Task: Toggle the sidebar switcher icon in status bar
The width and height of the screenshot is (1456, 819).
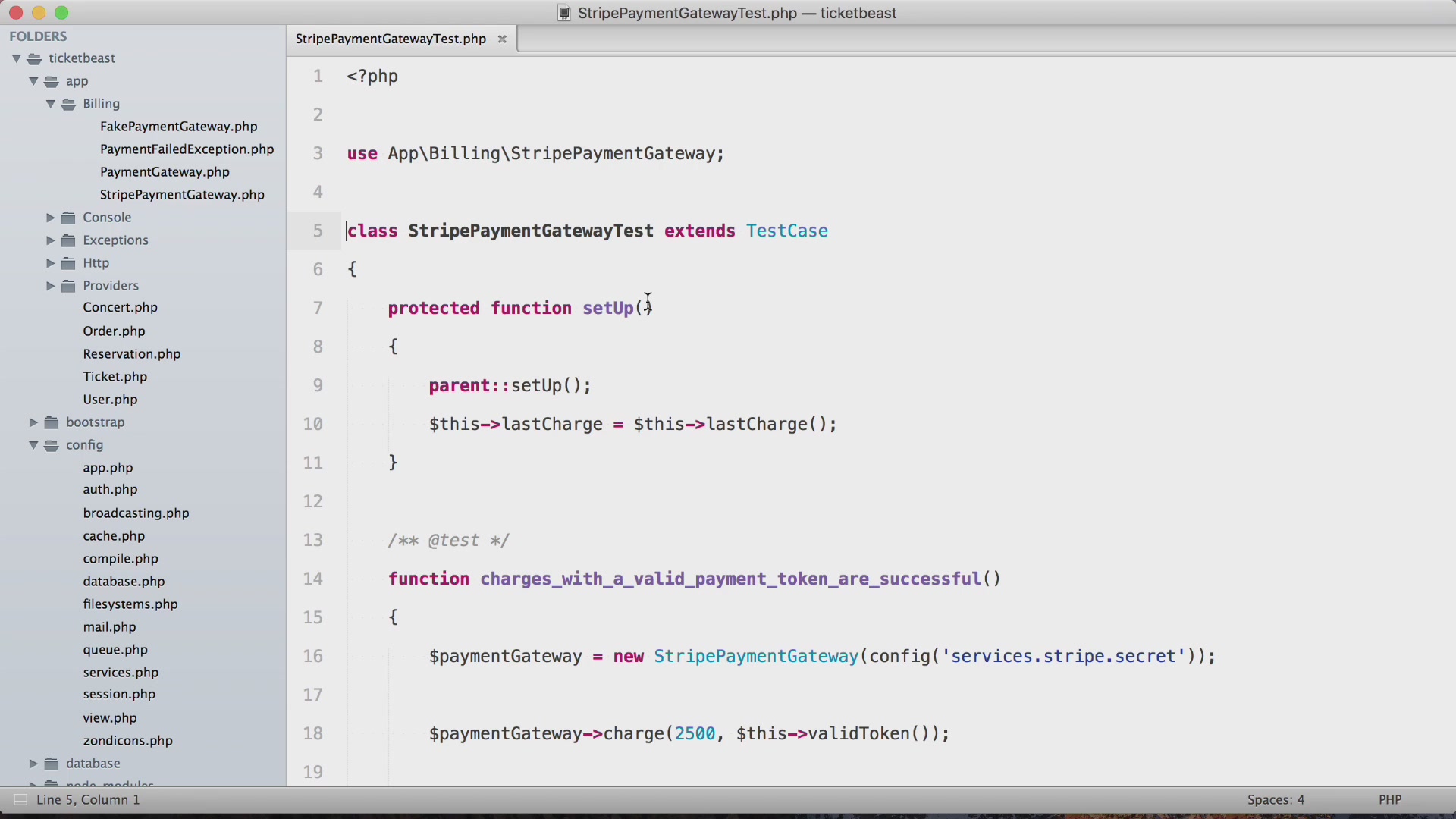Action: click(x=20, y=799)
